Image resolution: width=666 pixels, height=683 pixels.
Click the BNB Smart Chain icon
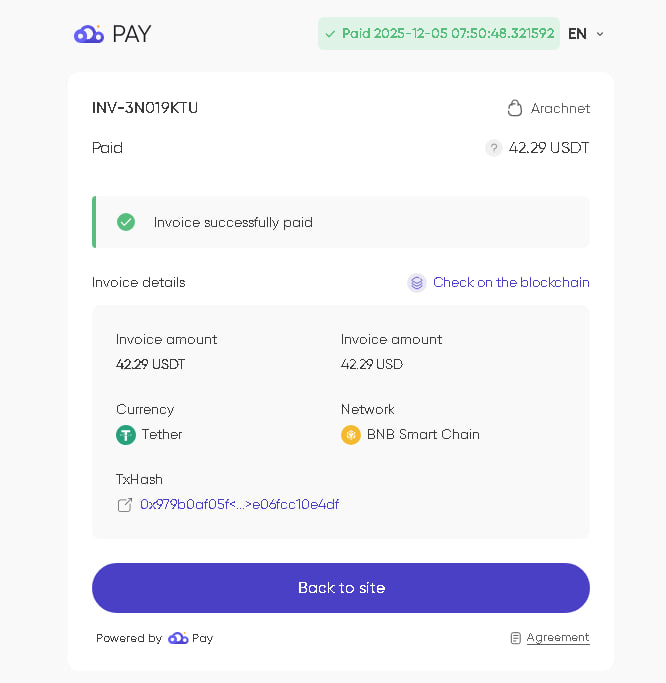351,435
